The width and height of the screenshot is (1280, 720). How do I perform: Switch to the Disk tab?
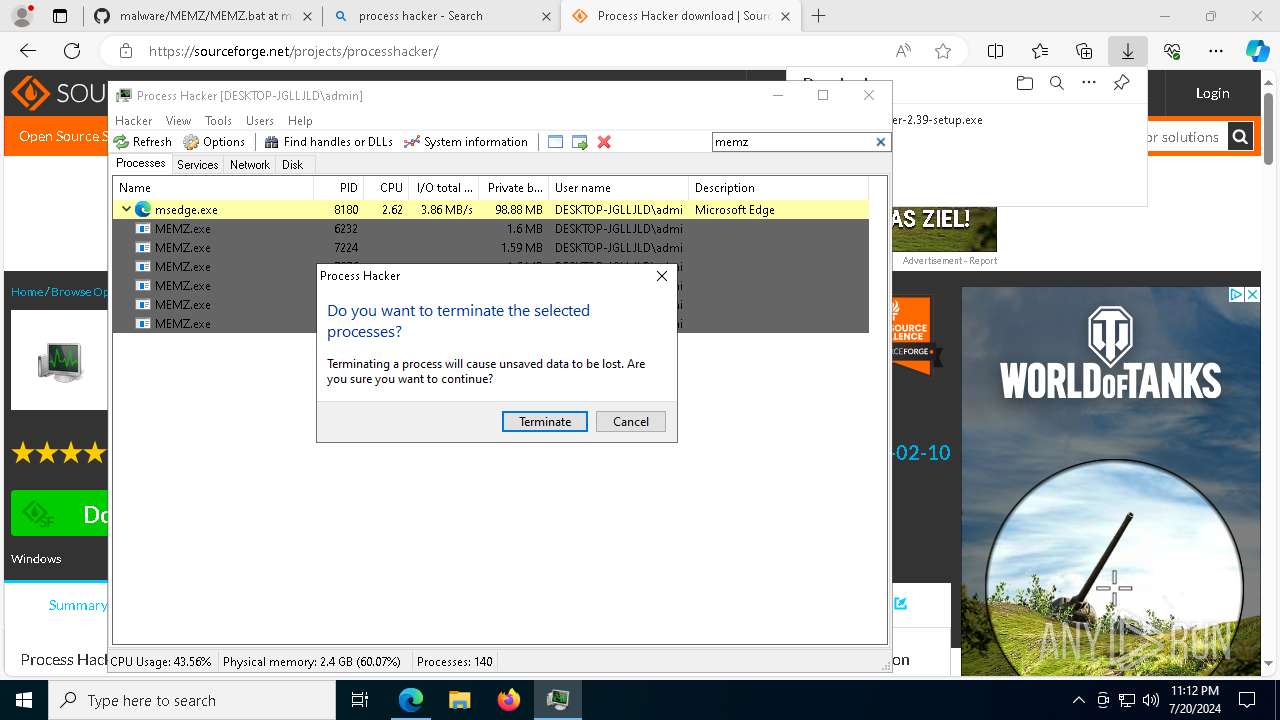click(292, 165)
